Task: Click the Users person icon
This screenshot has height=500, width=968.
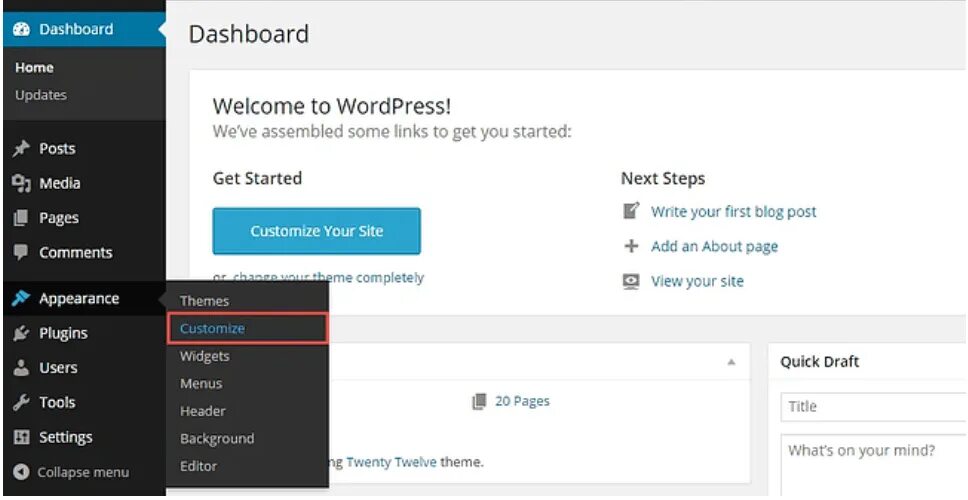Action: tap(20, 368)
